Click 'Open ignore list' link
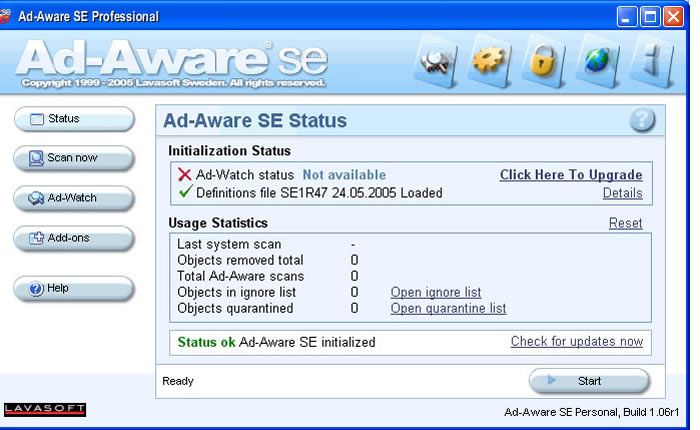 coord(435,292)
